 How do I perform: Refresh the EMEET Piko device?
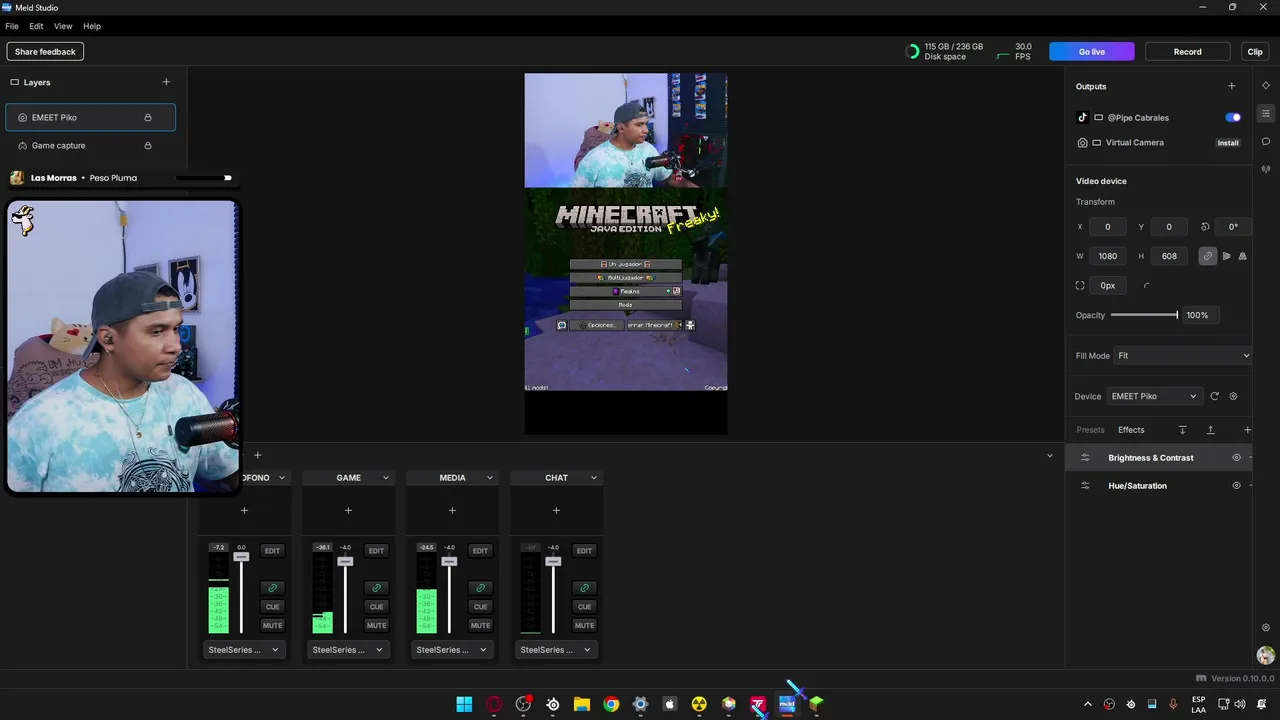(1215, 396)
